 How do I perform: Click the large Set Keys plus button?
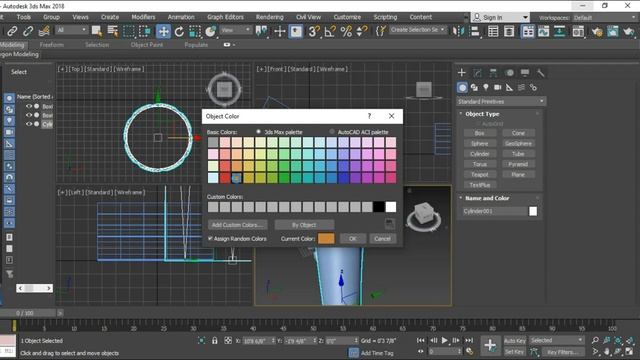tap(490, 345)
